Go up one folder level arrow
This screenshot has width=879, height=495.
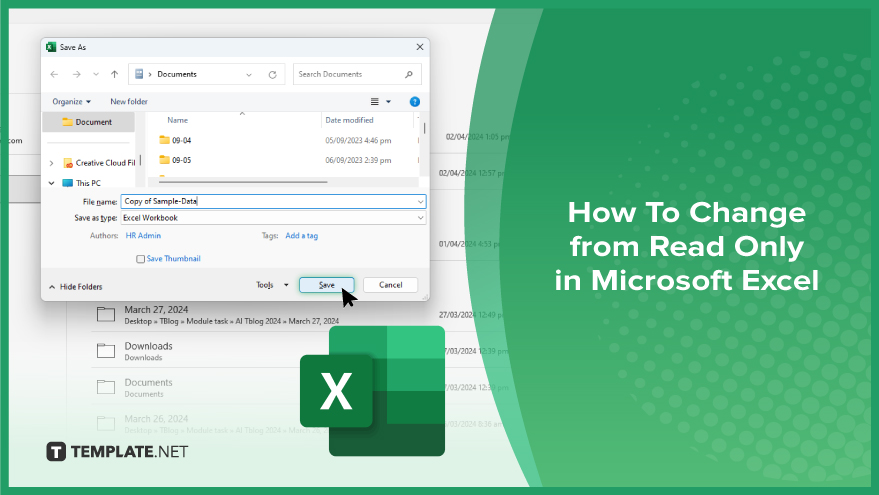114,74
